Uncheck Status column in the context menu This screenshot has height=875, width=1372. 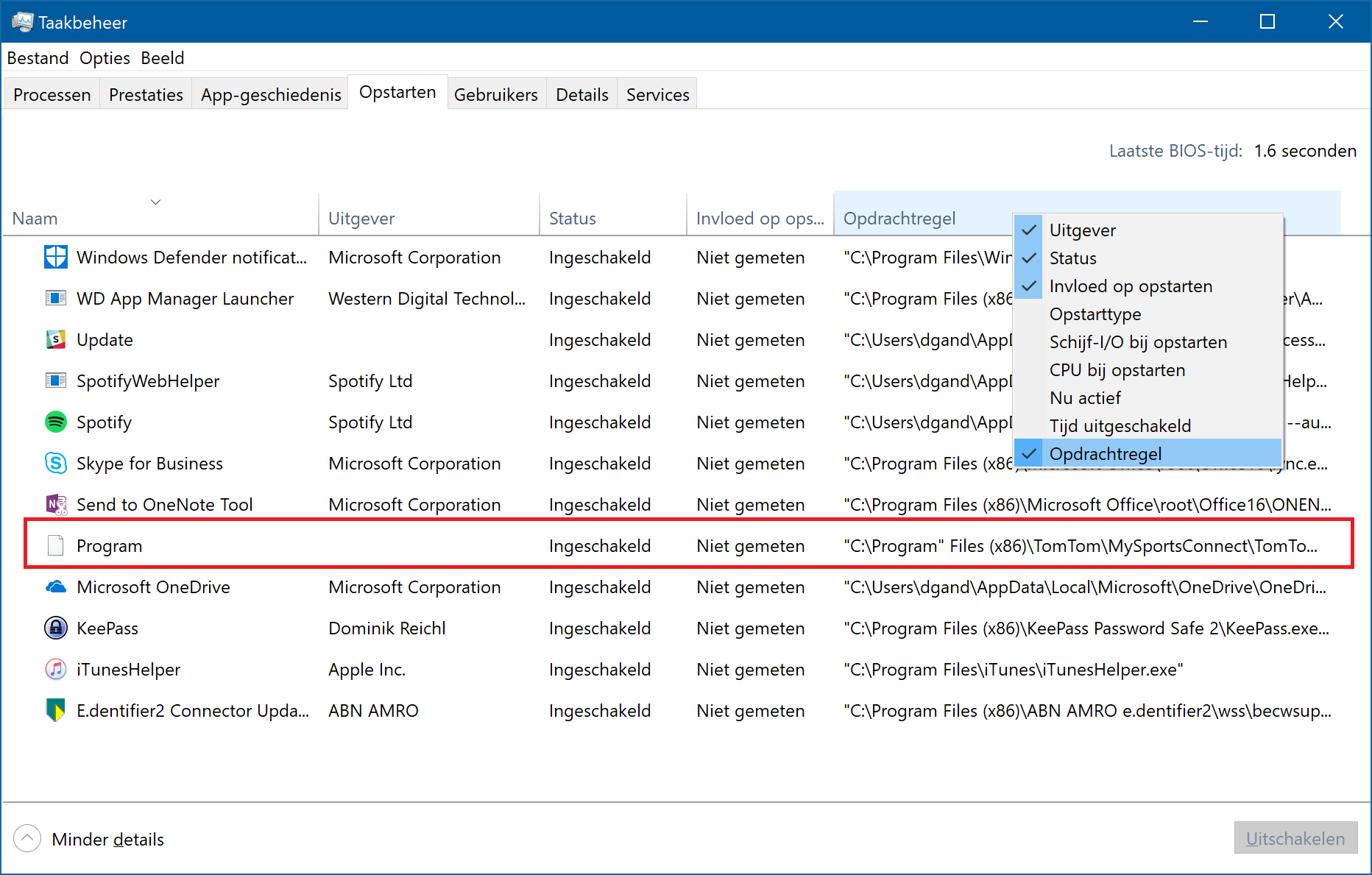pos(1148,258)
